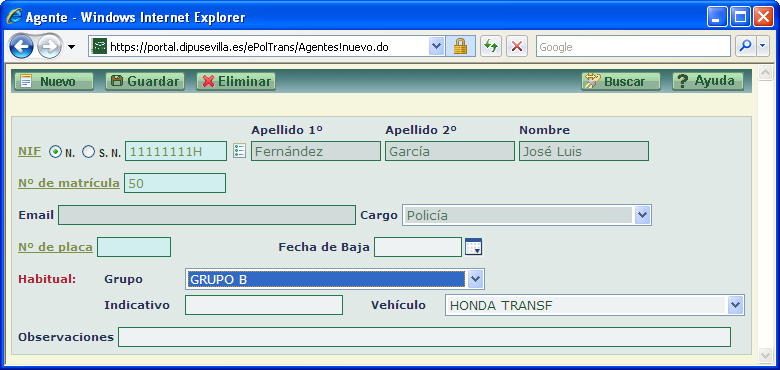This screenshot has width=780, height=370.
Task: Open the Buscar search button
Action: pos(621,82)
